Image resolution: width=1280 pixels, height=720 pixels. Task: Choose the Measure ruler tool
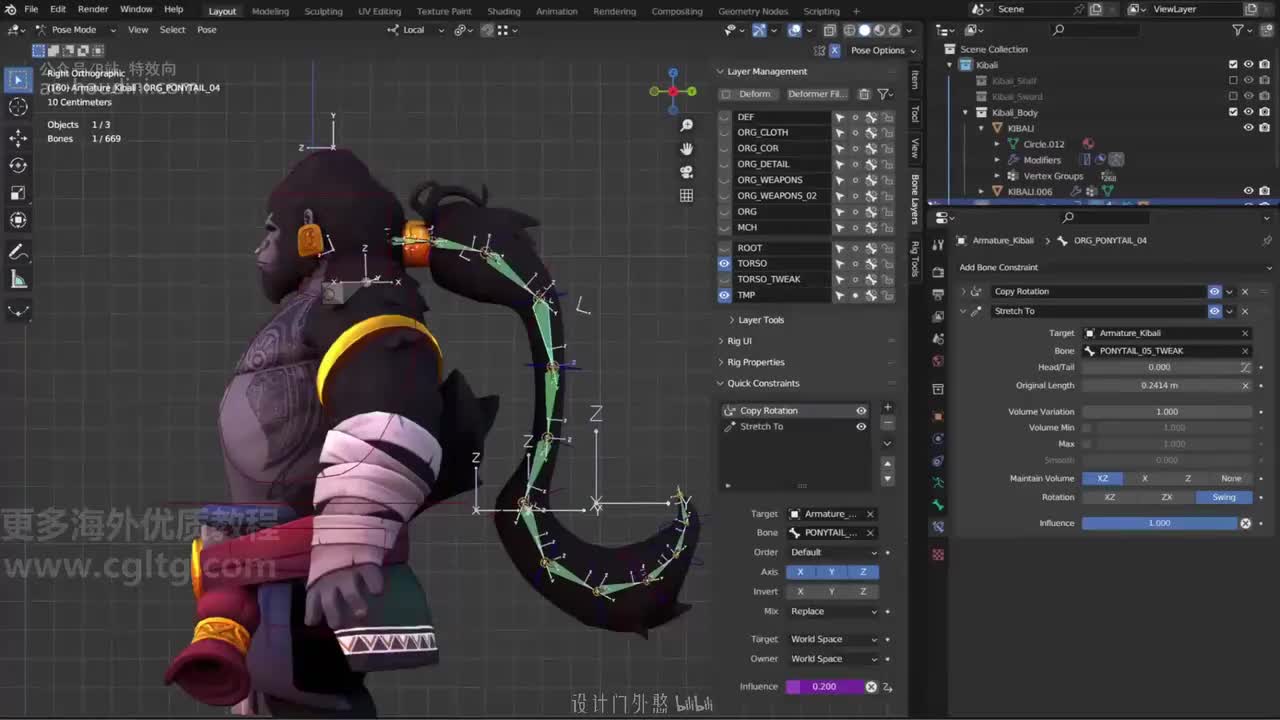click(18, 280)
